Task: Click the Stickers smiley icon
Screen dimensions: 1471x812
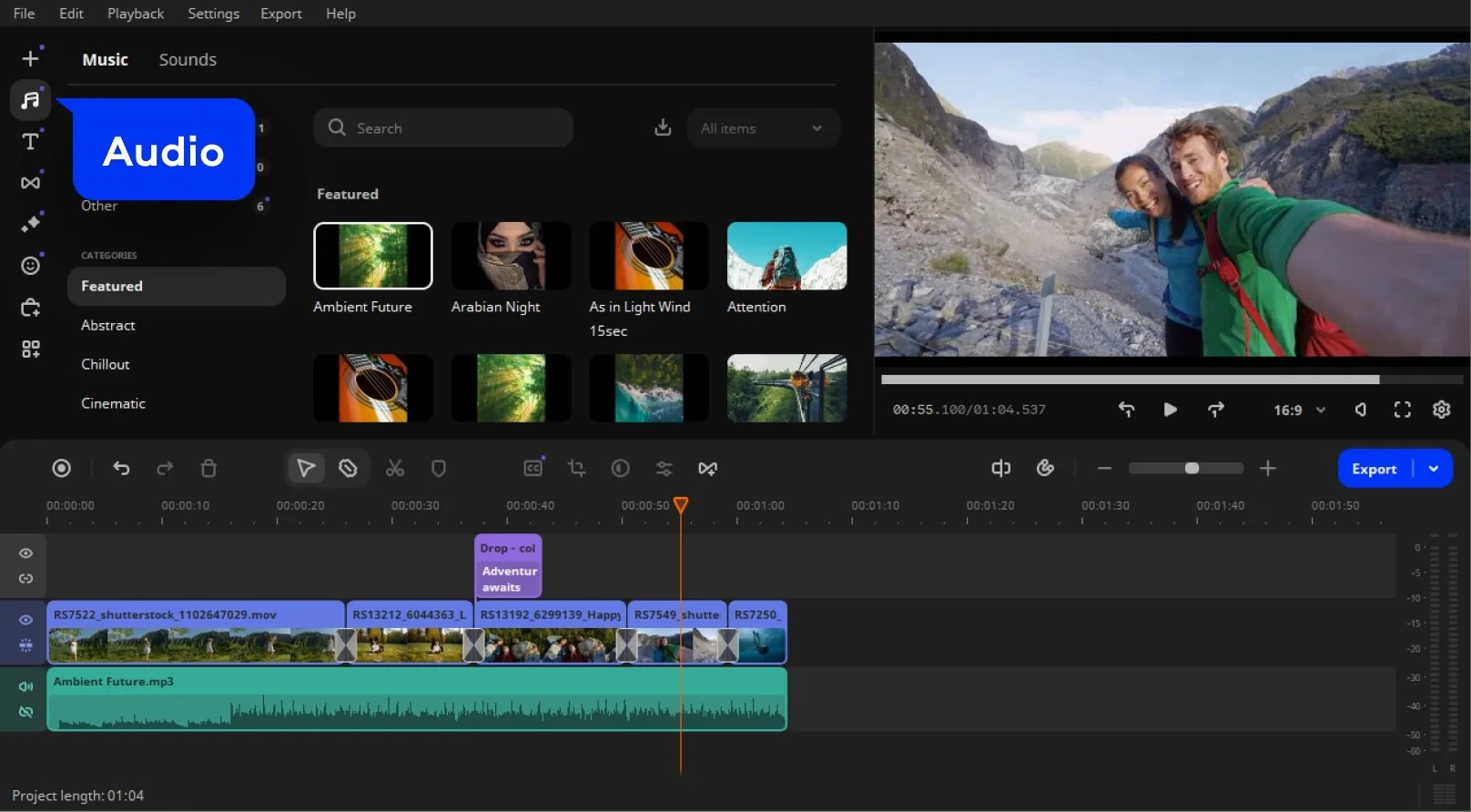Action: pyautogui.click(x=30, y=265)
